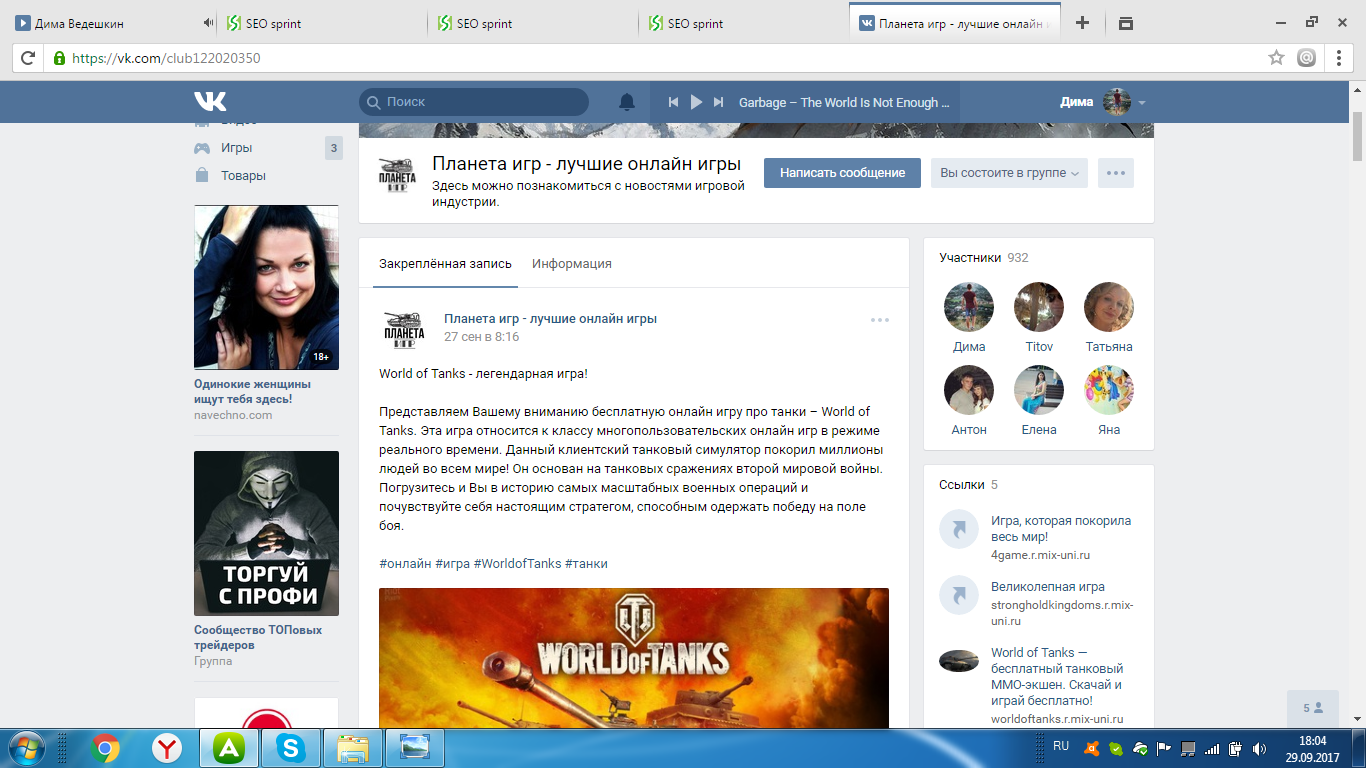Click member avatar Дима
Viewport: 1366px width, 768px height.
point(969,307)
